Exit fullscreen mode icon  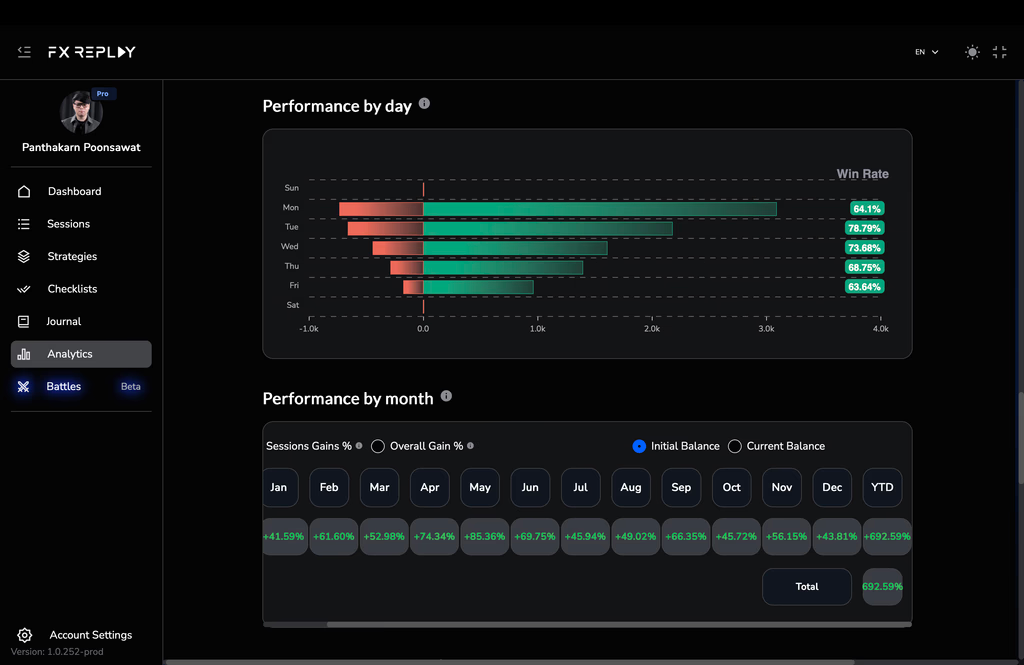(999, 52)
